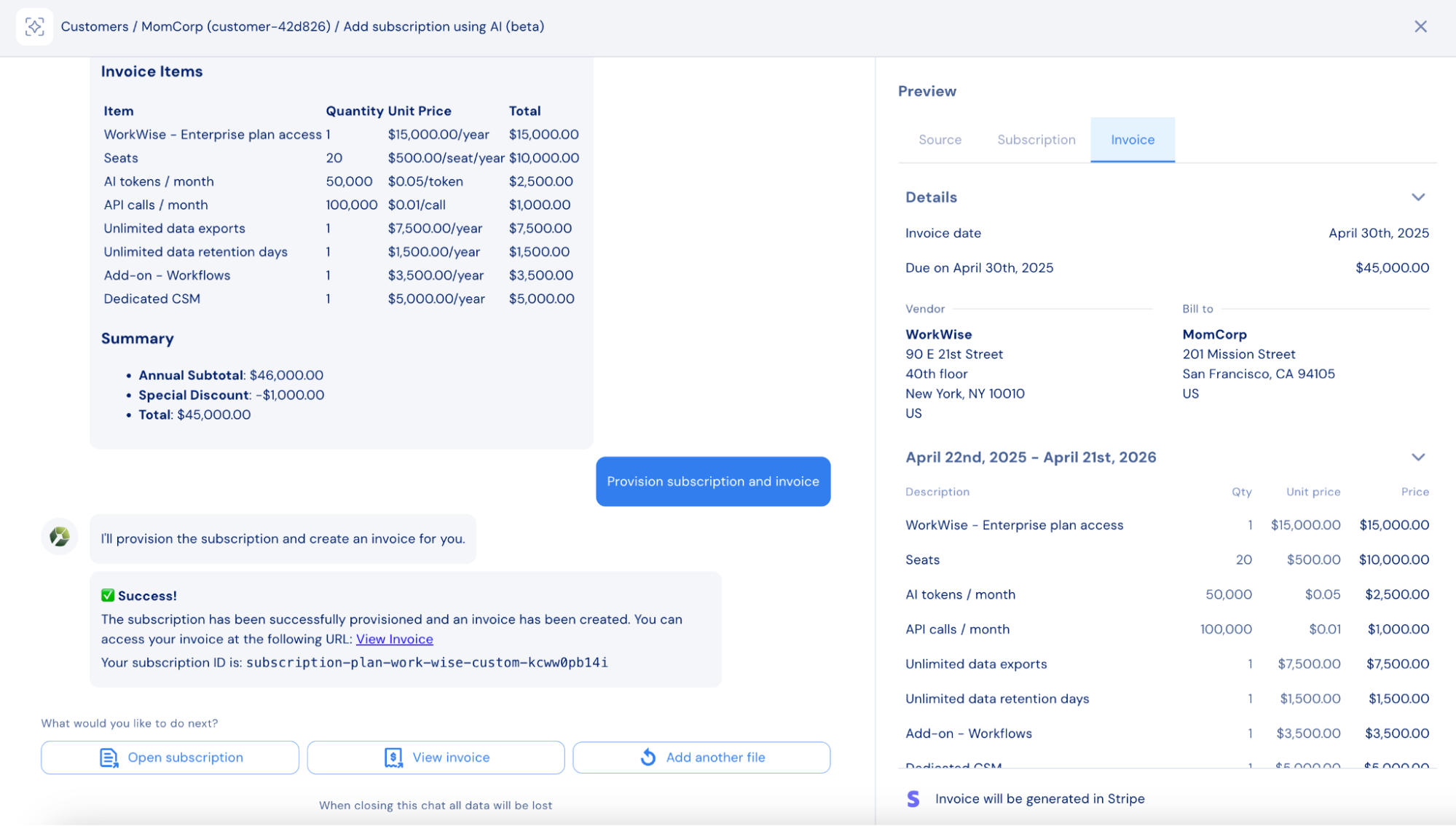Viewport: 1456px width, 826px height.
Task: Click the assistant avatar icon
Action: [x=60, y=537]
